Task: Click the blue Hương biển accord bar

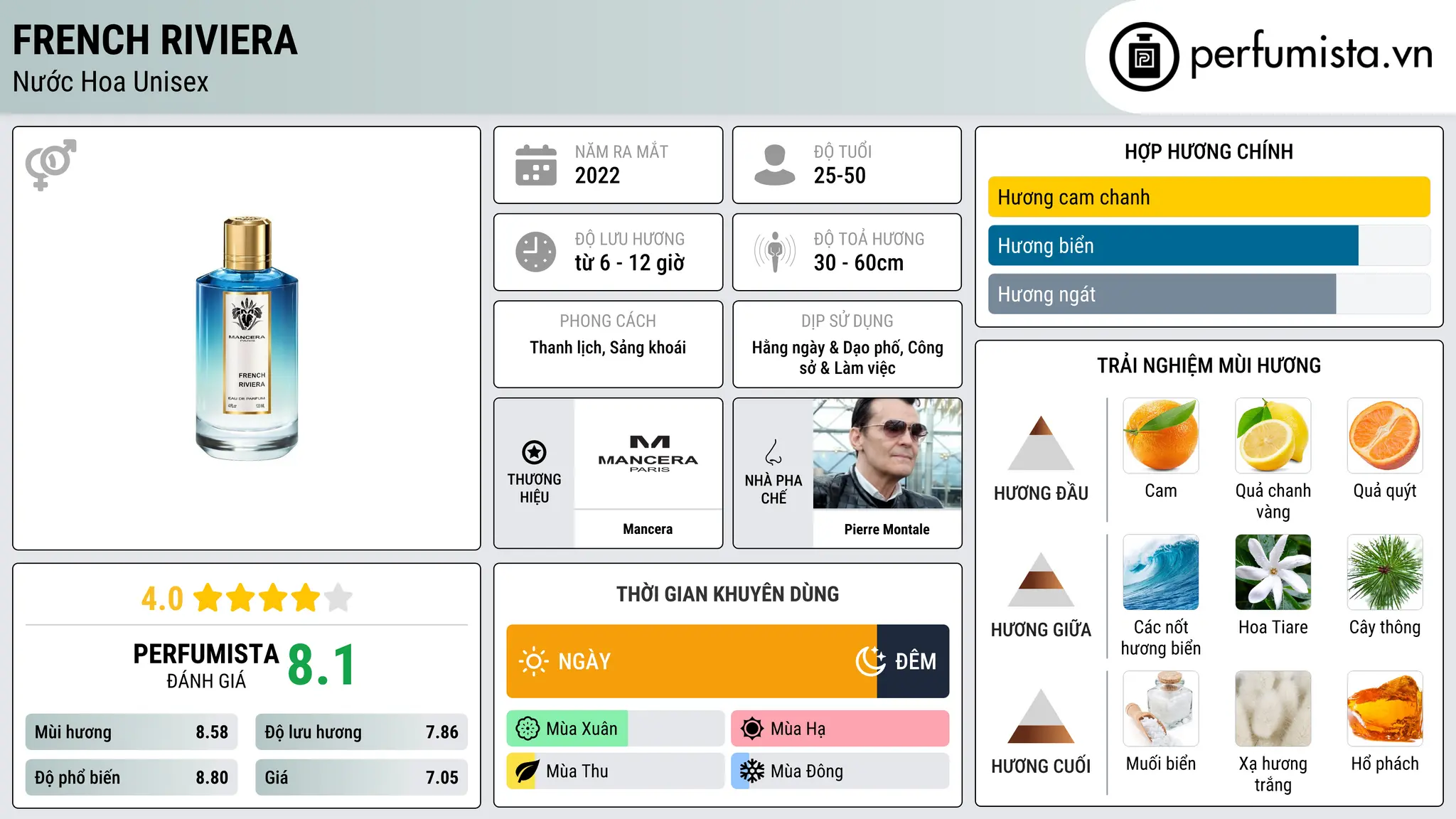Action: pos(1173,245)
